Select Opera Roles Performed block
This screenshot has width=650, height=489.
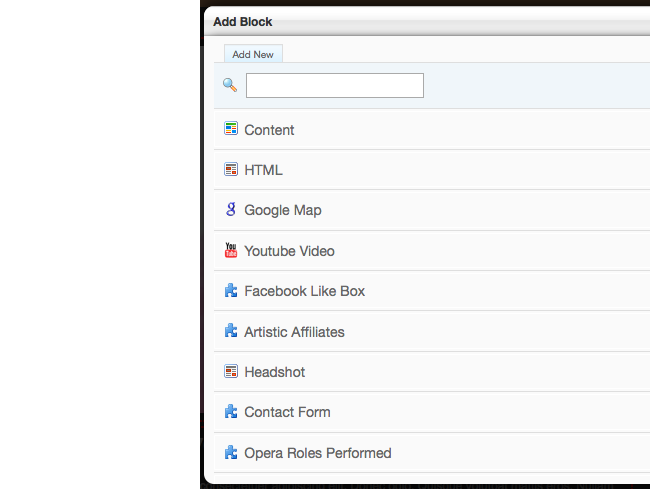432,453
